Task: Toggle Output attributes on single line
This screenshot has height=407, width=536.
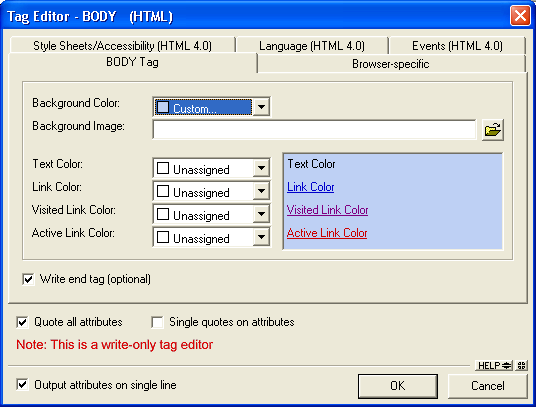Action: pos(23,385)
